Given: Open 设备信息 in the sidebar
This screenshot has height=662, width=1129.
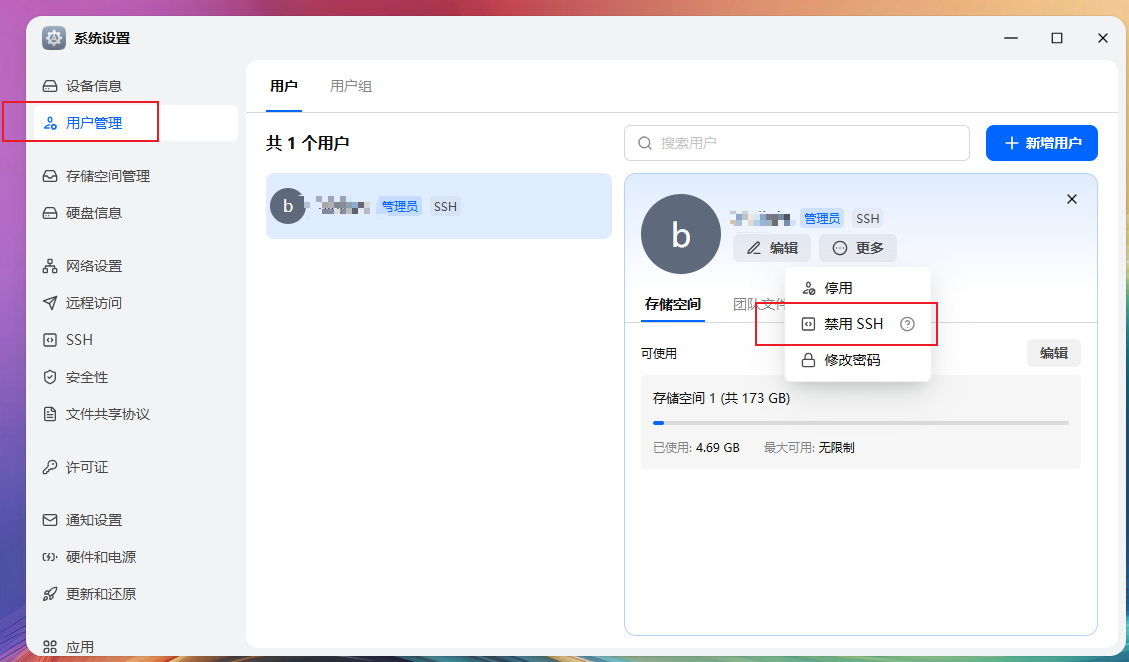Looking at the screenshot, I should point(82,86).
